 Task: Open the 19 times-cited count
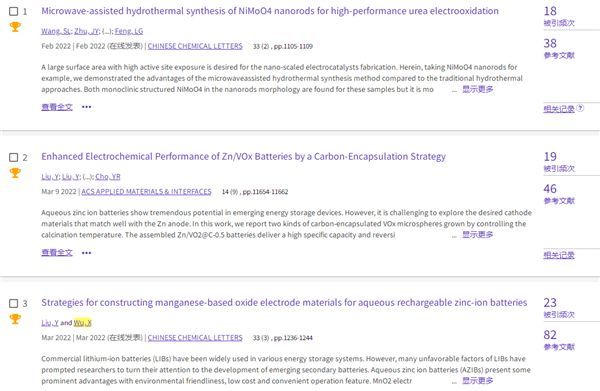click(x=550, y=156)
